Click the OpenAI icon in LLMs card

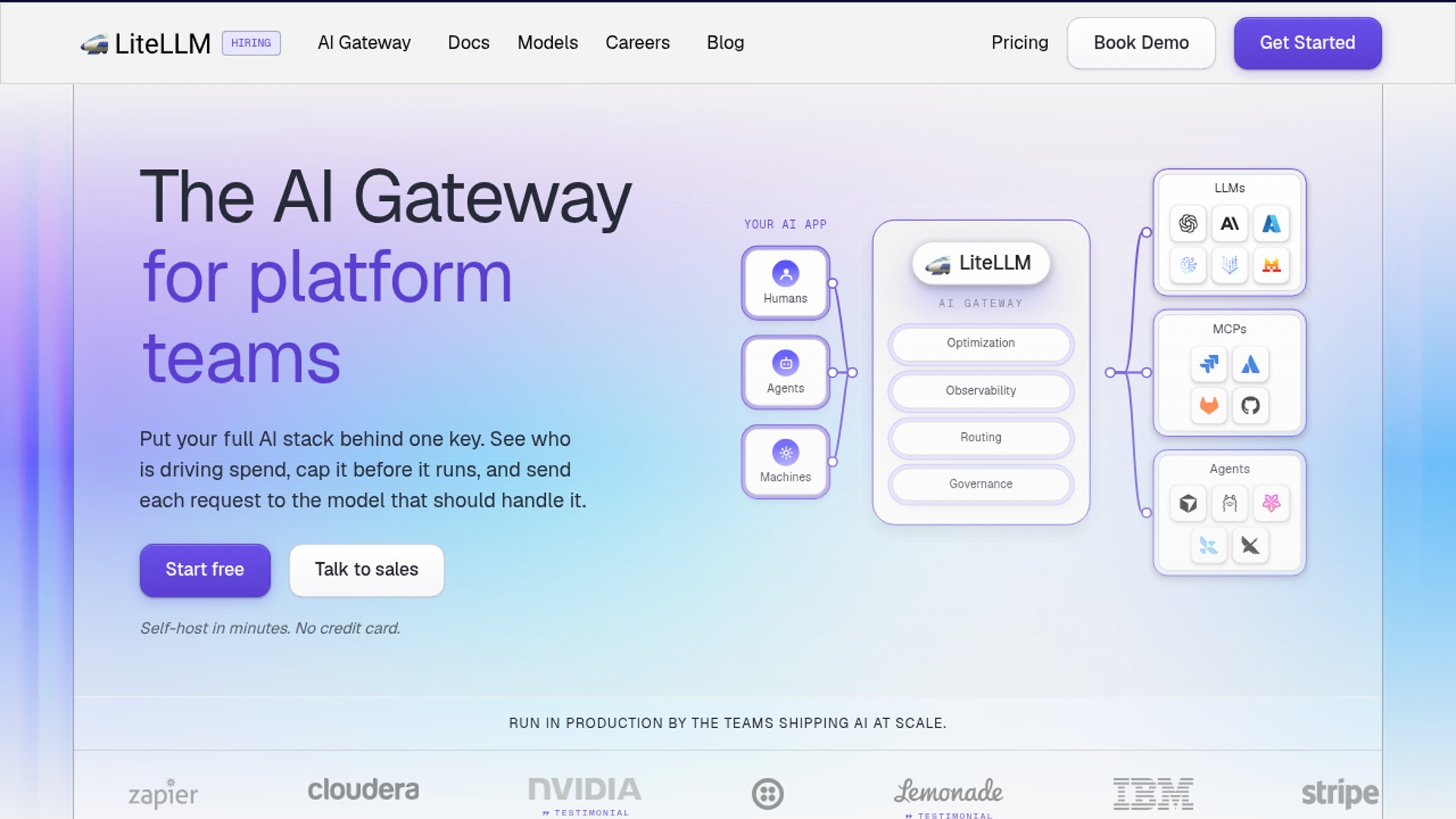pos(1188,224)
